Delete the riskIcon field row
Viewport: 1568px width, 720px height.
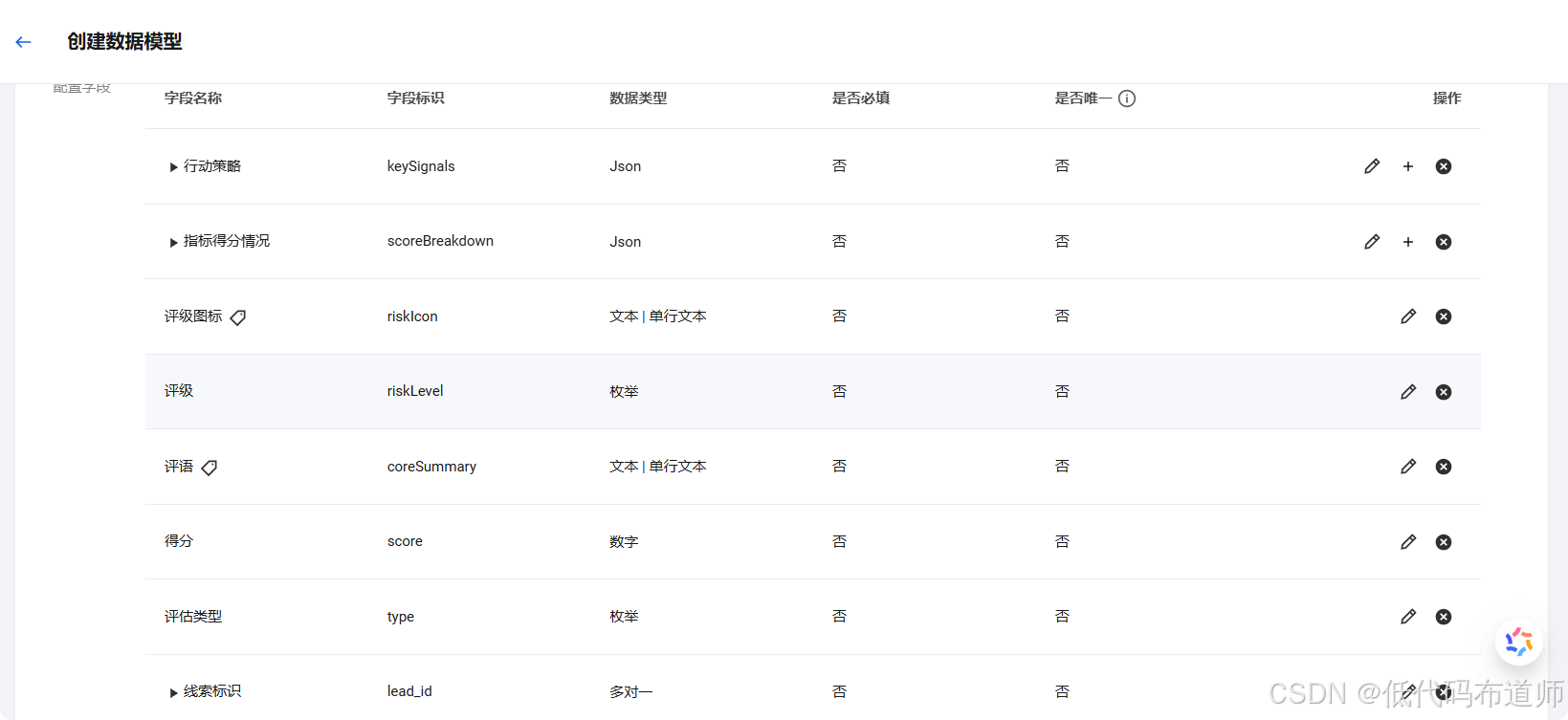[x=1444, y=316]
